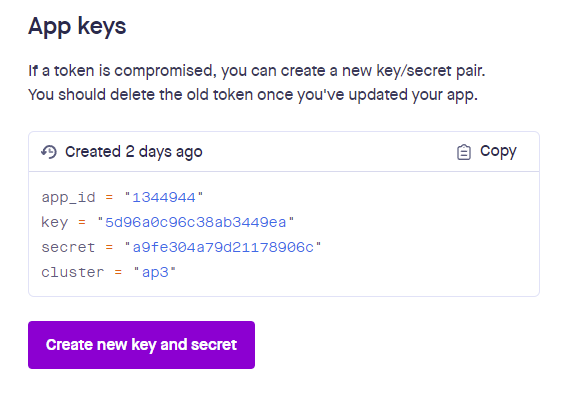Click the app_id variable name
The height and width of the screenshot is (400, 569).
pos(68,198)
